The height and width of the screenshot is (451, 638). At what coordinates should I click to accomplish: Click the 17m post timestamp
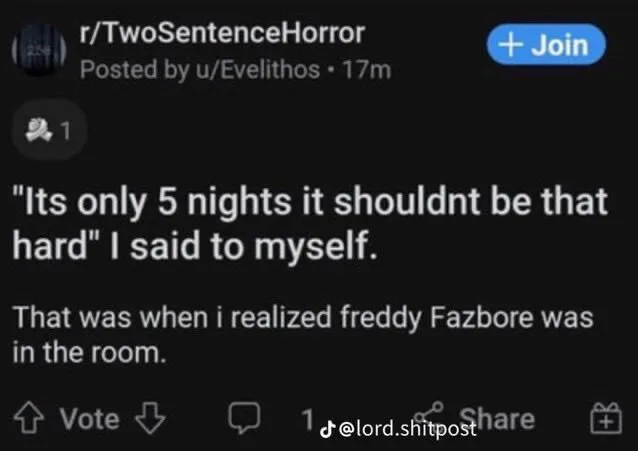tap(372, 69)
